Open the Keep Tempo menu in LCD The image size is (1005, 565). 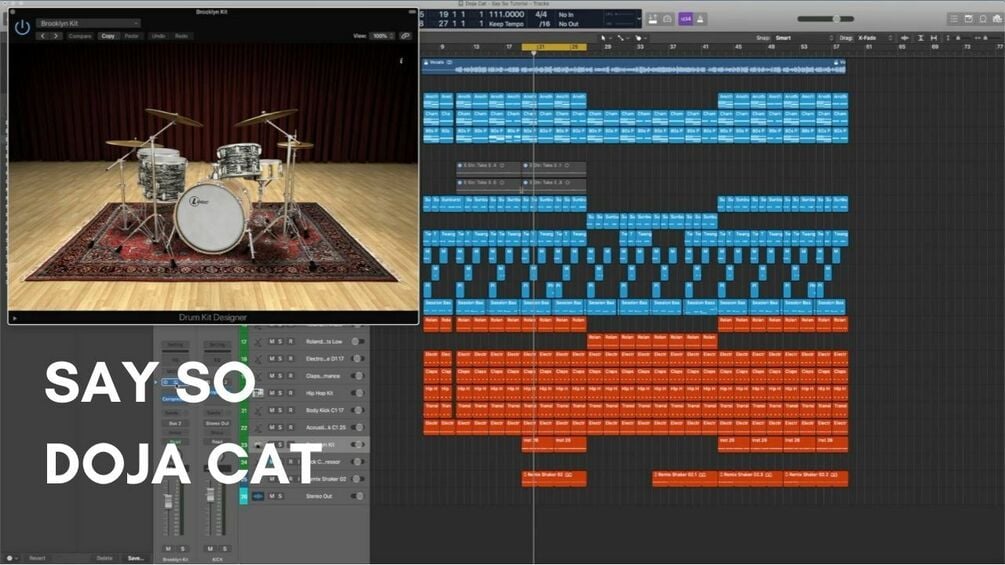click(506, 24)
